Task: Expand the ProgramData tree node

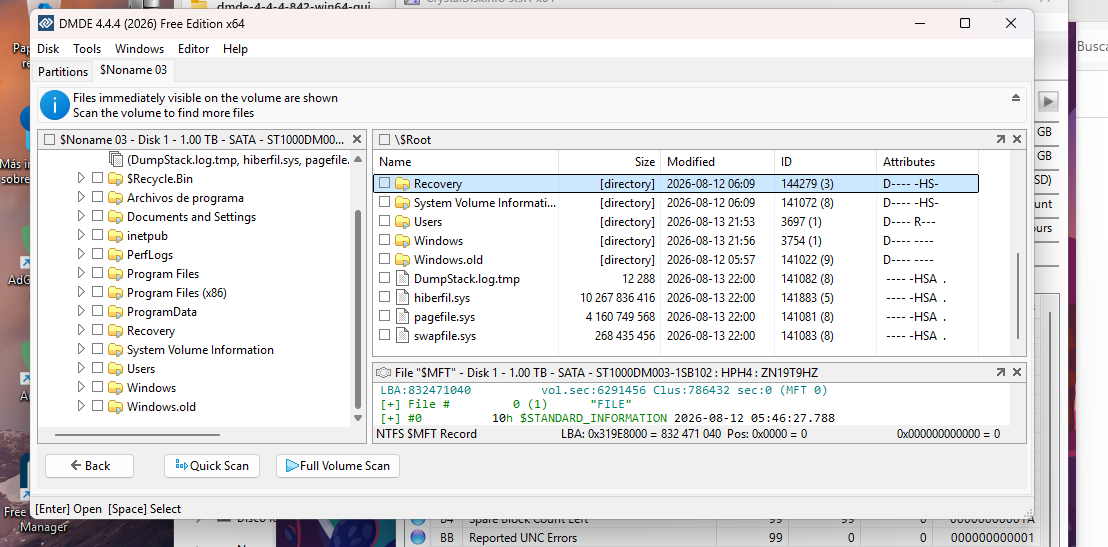Action: pyautogui.click(x=81, y=312)
